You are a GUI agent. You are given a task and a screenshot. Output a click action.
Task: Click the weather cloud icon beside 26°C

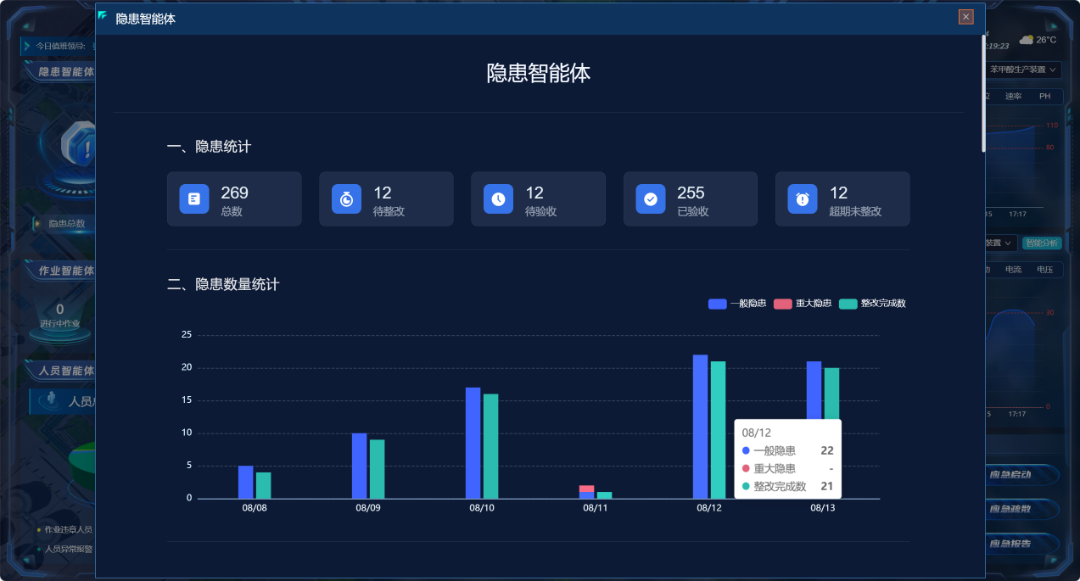(x=1026, y=40)
